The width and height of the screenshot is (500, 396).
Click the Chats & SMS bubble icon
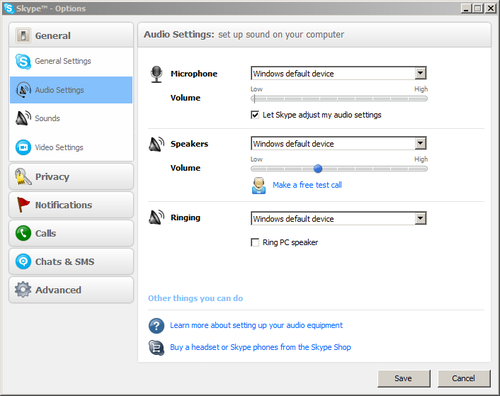[x=23, y=261]
